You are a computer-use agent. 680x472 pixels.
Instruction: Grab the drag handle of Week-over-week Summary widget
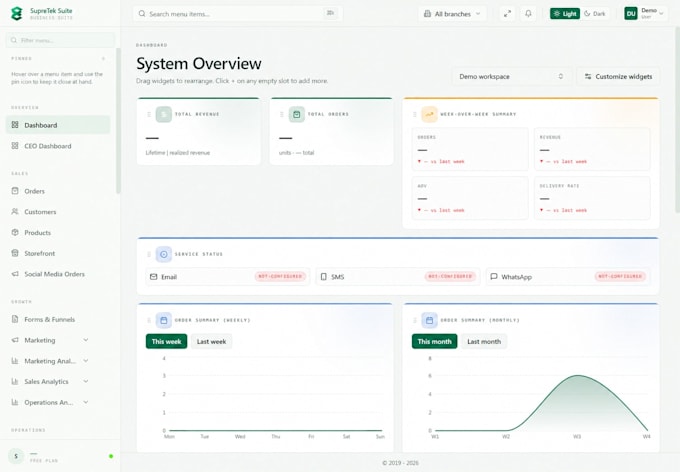pos(415,115)
